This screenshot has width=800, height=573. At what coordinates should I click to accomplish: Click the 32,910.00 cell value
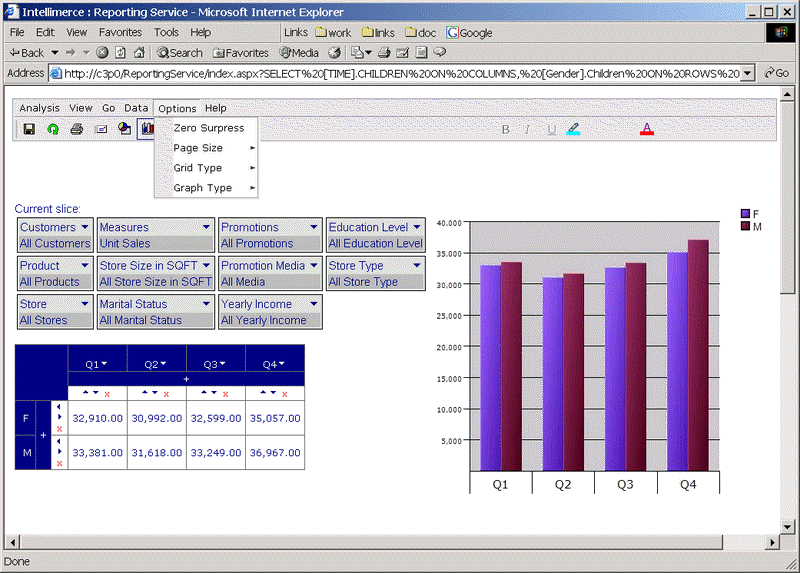tap(97, 418)
